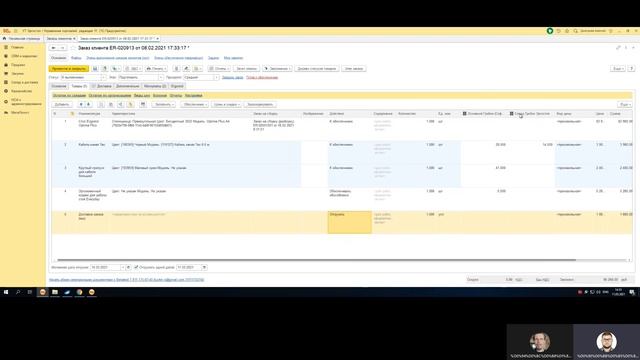Open the Windows Start menu
The width and height of the screenshot is (640, 360).
6,292
